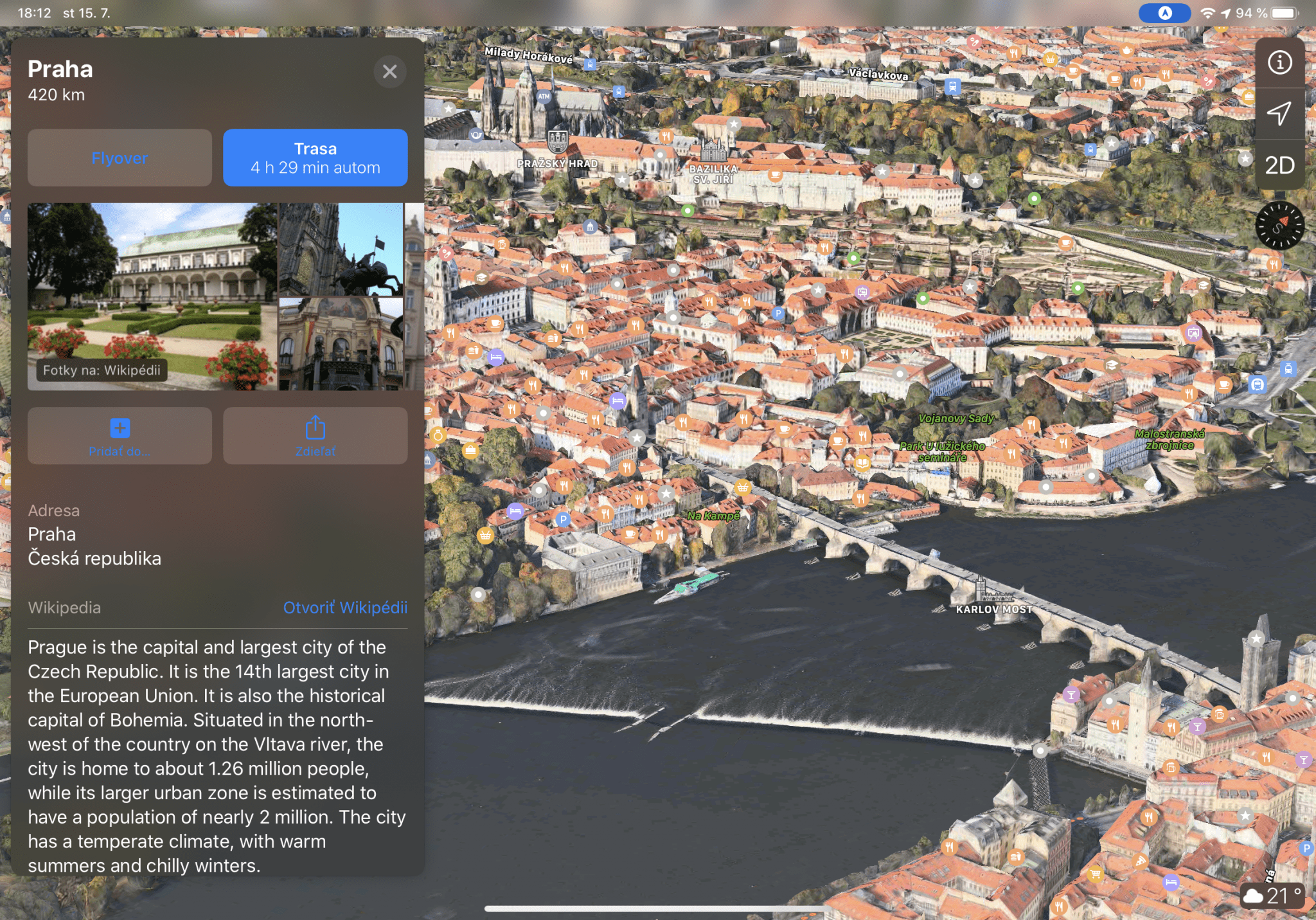Get directions with the Trasa button
Screen dimensions: 1316x920
[315, 158]
